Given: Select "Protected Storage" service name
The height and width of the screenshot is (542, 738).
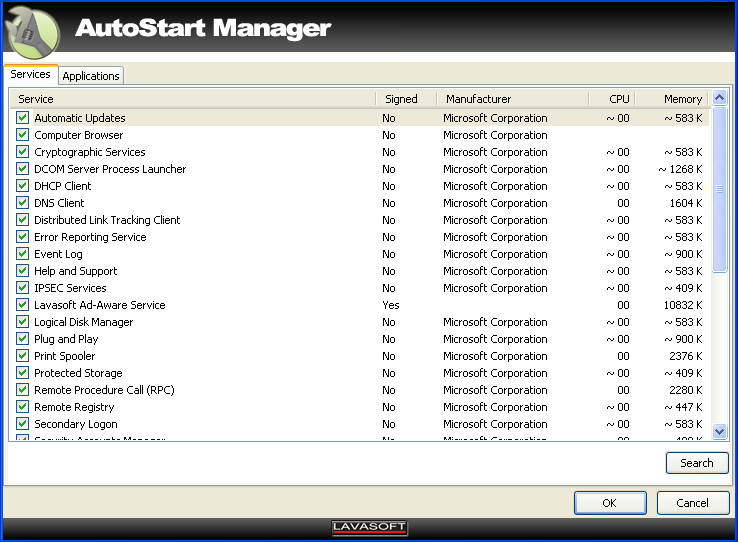Looking at the screenshot, I should (78, 373).
